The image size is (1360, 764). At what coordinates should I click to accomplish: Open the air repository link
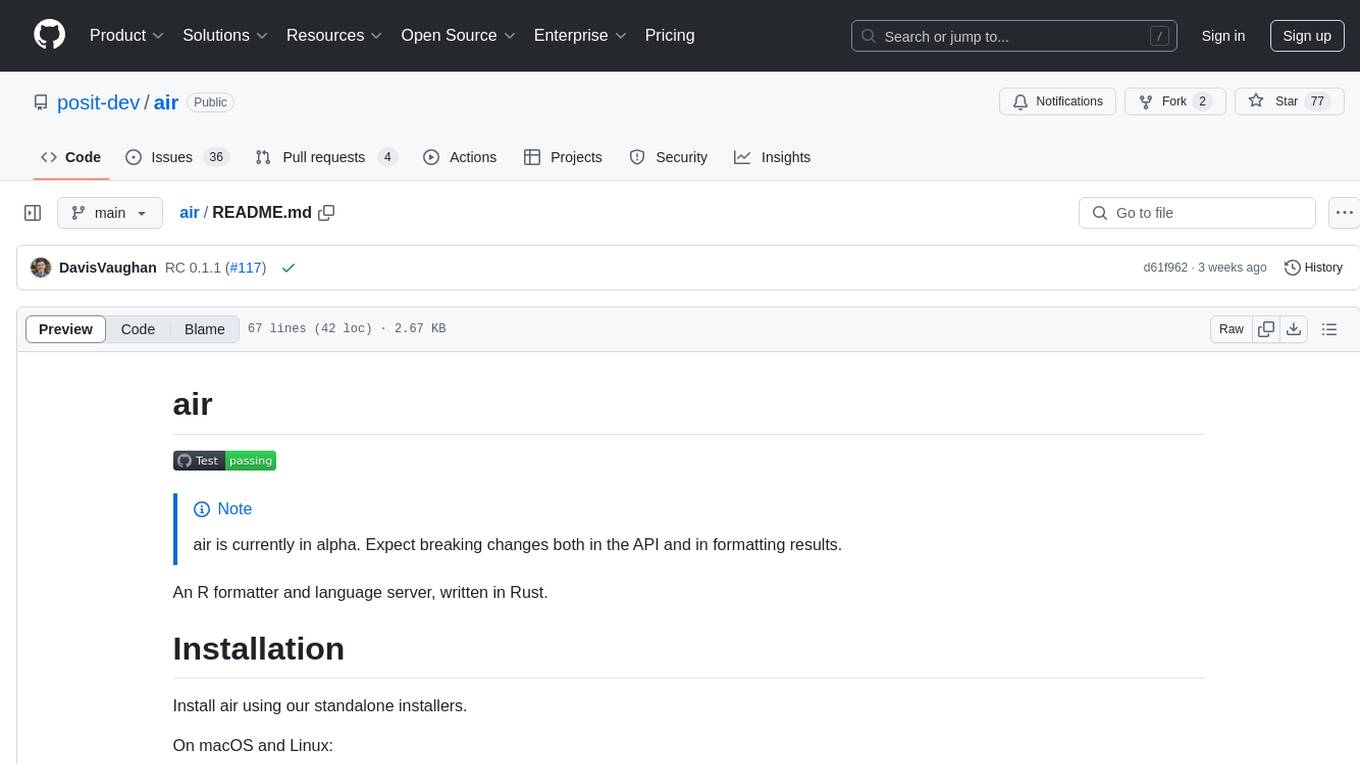coord(166,102)
